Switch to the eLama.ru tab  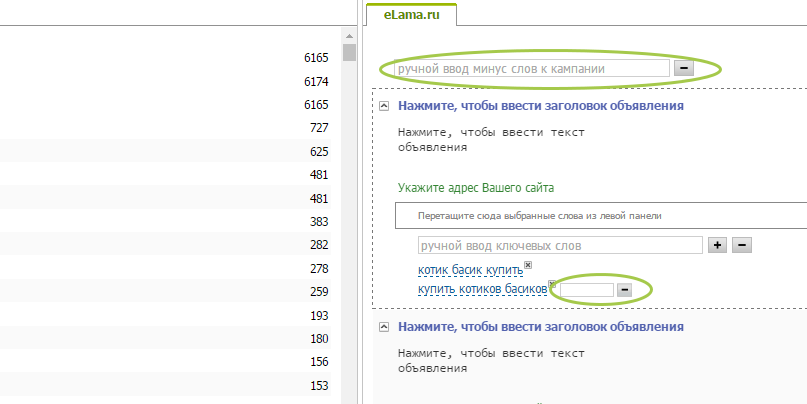tap(411, 14)
